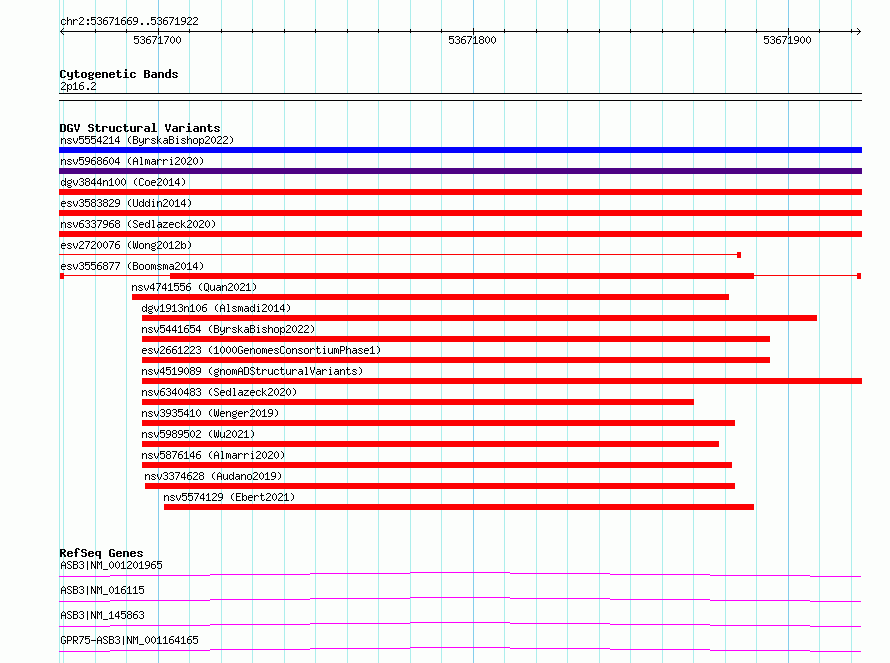This screenshot has height=663, width=890.
Task: Open the nsv4741556 (Quan2021) variant label
Action: pyautogui.click(x=194, y=287)
